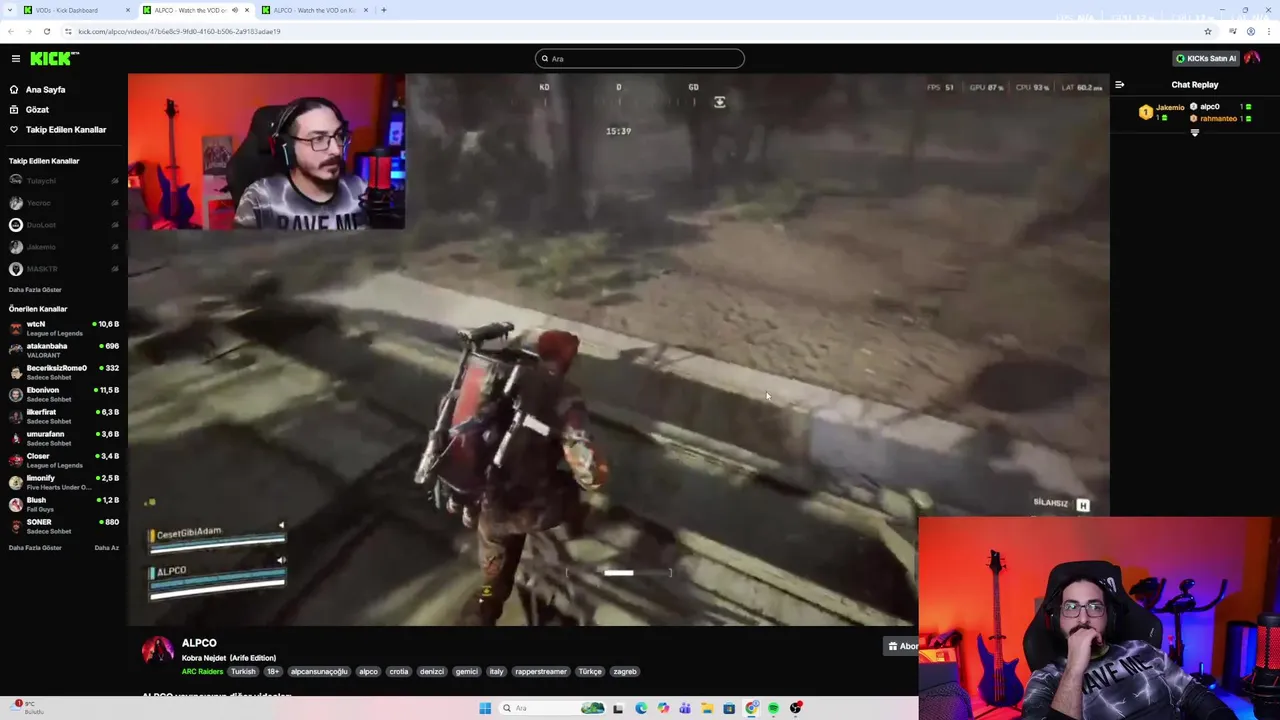This screenshot has height=720, width=1280.
Task: Open the grayed Jakemio followed channel
Action: [64, 247]
